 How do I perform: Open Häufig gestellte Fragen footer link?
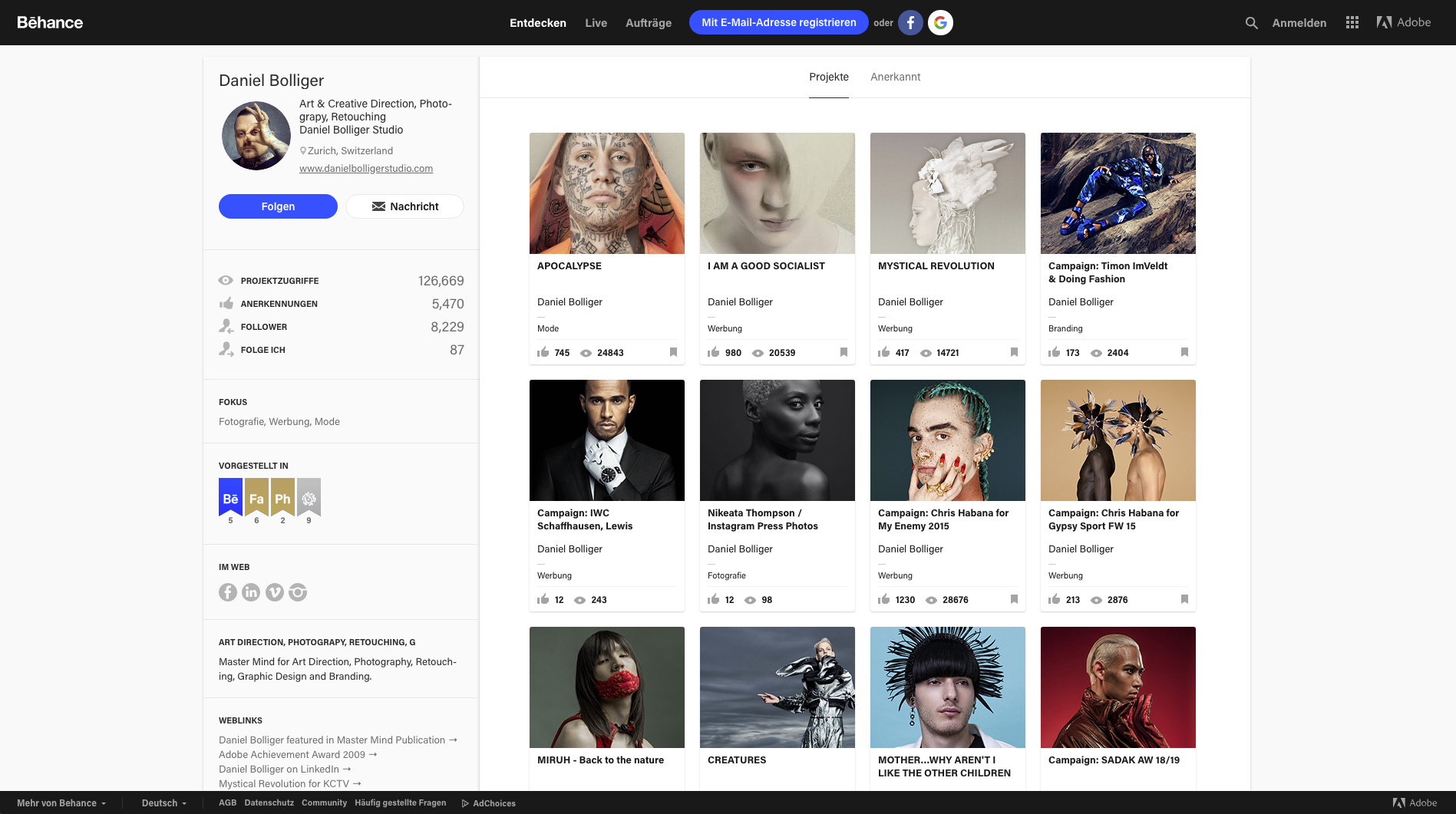401,803
